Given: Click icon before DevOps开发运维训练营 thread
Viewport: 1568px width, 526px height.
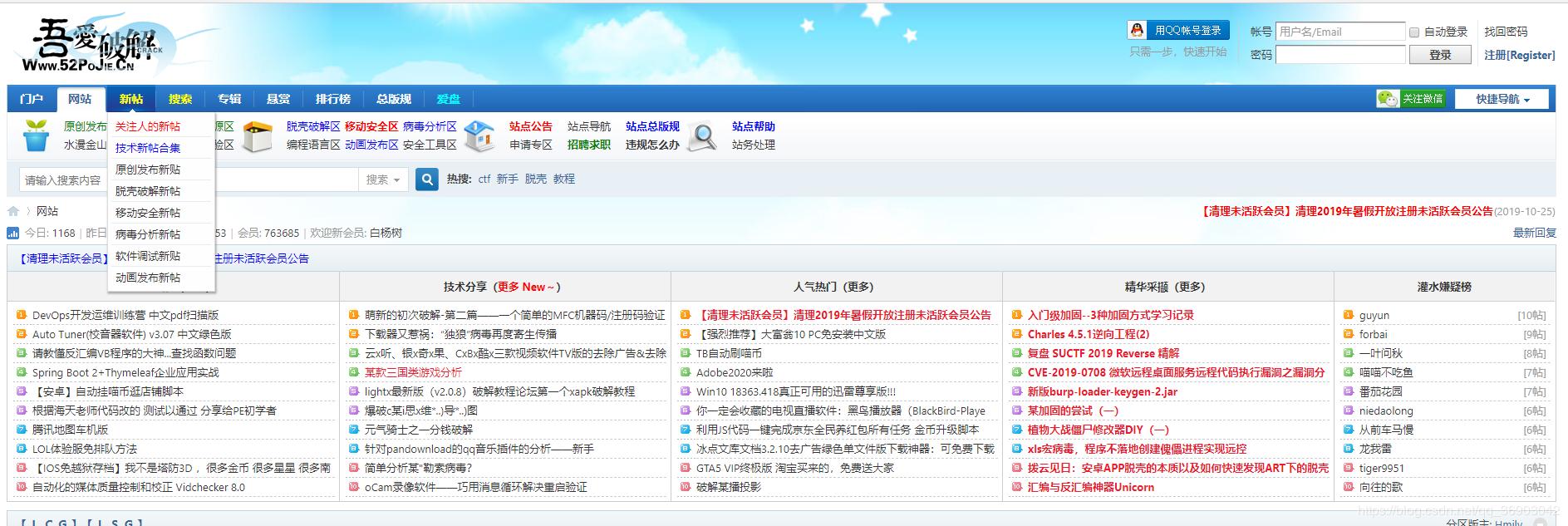Looking at the screenshot, I should click(x=22, y=315).
